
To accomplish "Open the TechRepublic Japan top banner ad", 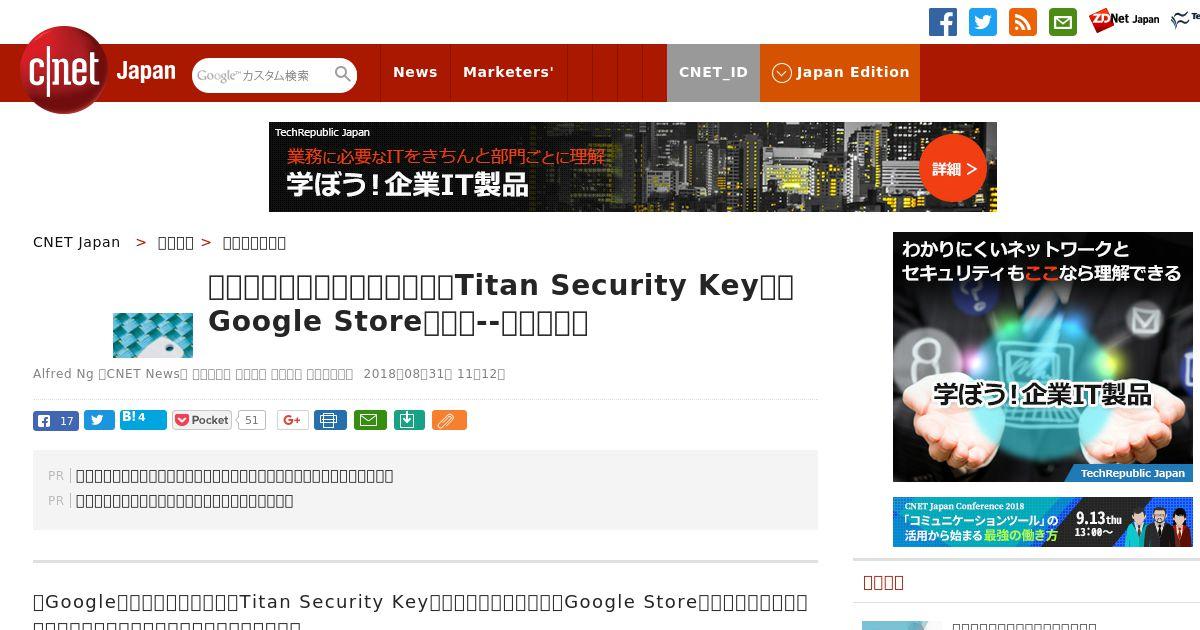I will click(633, 167).
